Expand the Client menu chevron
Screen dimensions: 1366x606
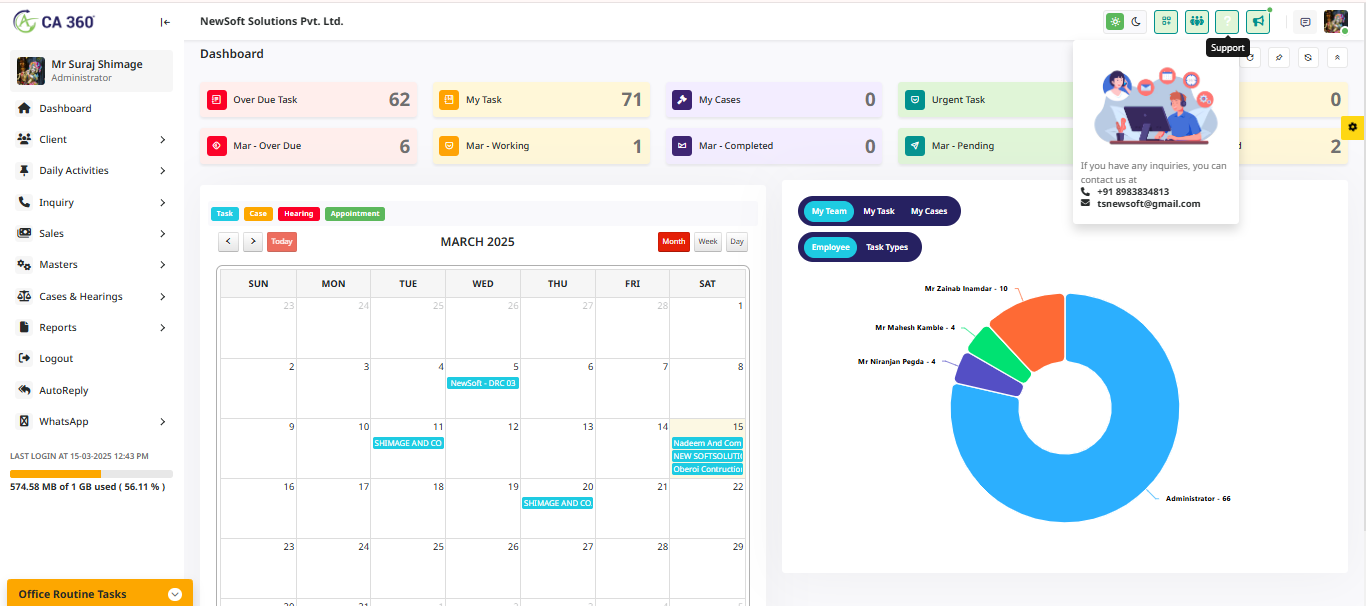pos(163,140)
